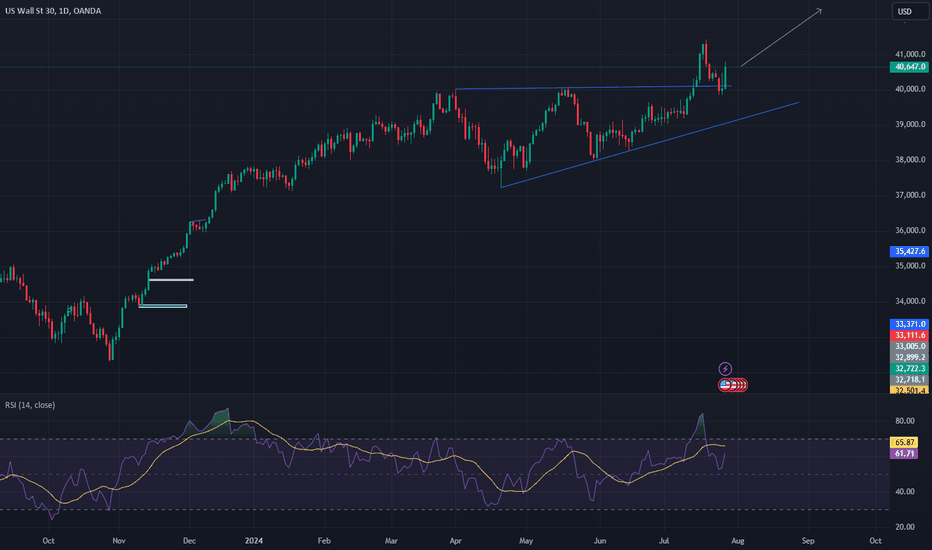Click the blue price label 35,427.6
This screenshot has height=550, width=932.
[909, 252]
